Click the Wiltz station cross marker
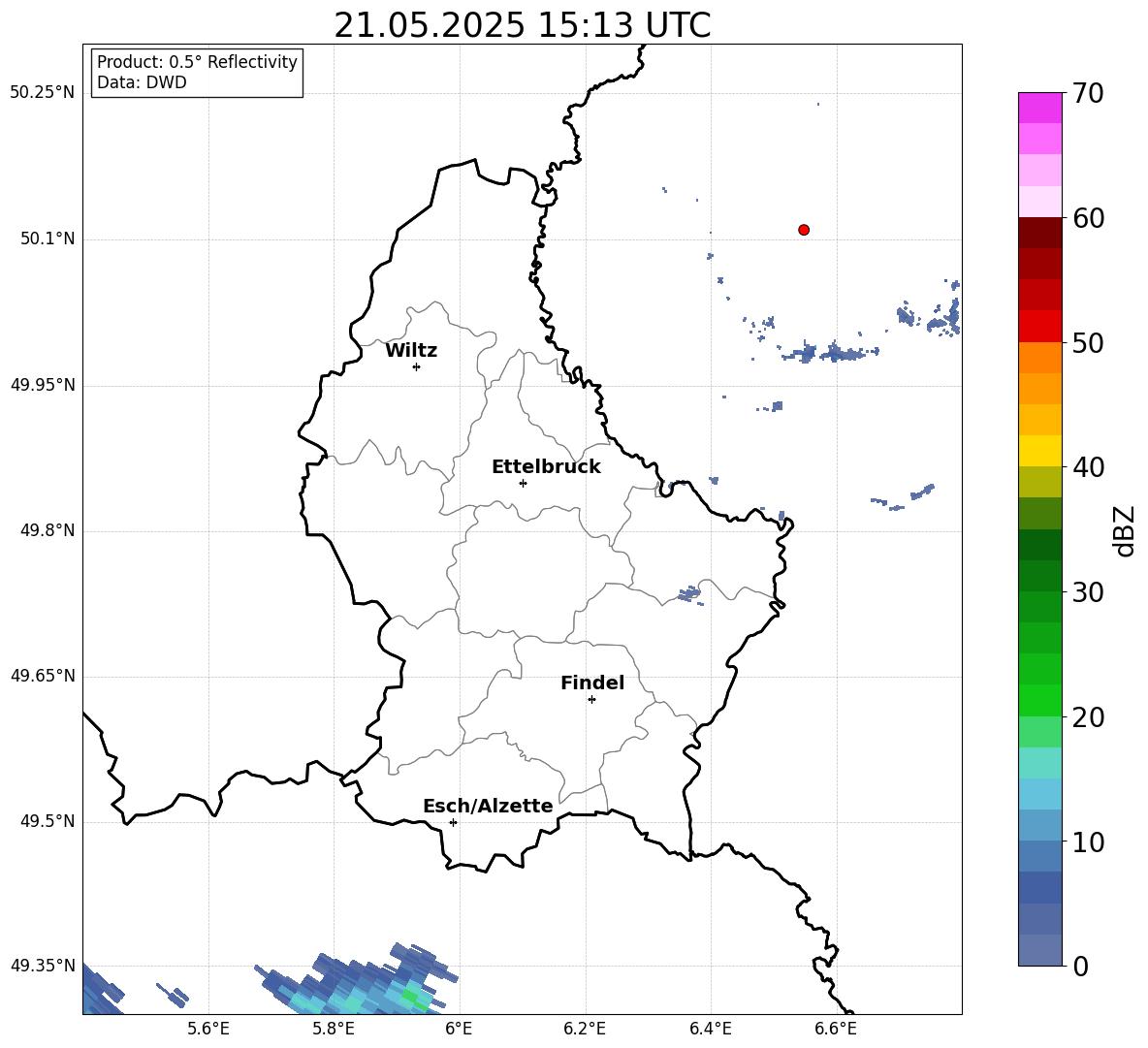1148x1048 pixels. click(x=417, y=366)
